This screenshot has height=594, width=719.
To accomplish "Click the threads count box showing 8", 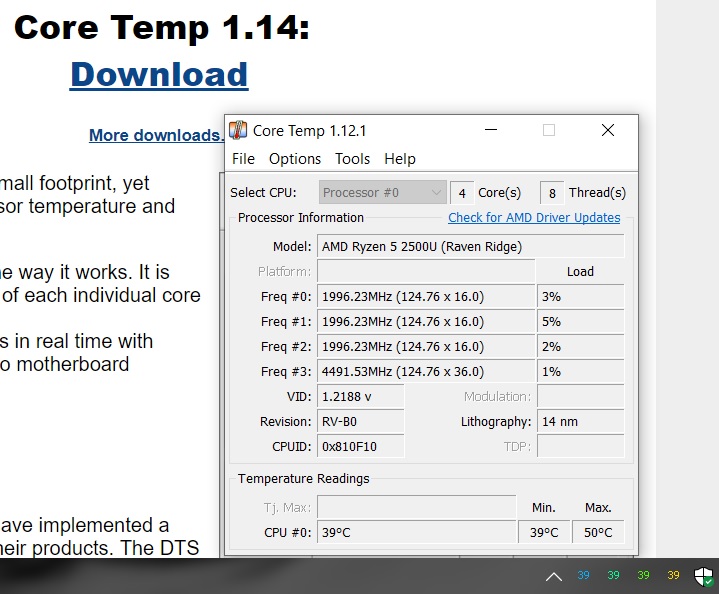I will pyautogui.click(x=552, y=193).
